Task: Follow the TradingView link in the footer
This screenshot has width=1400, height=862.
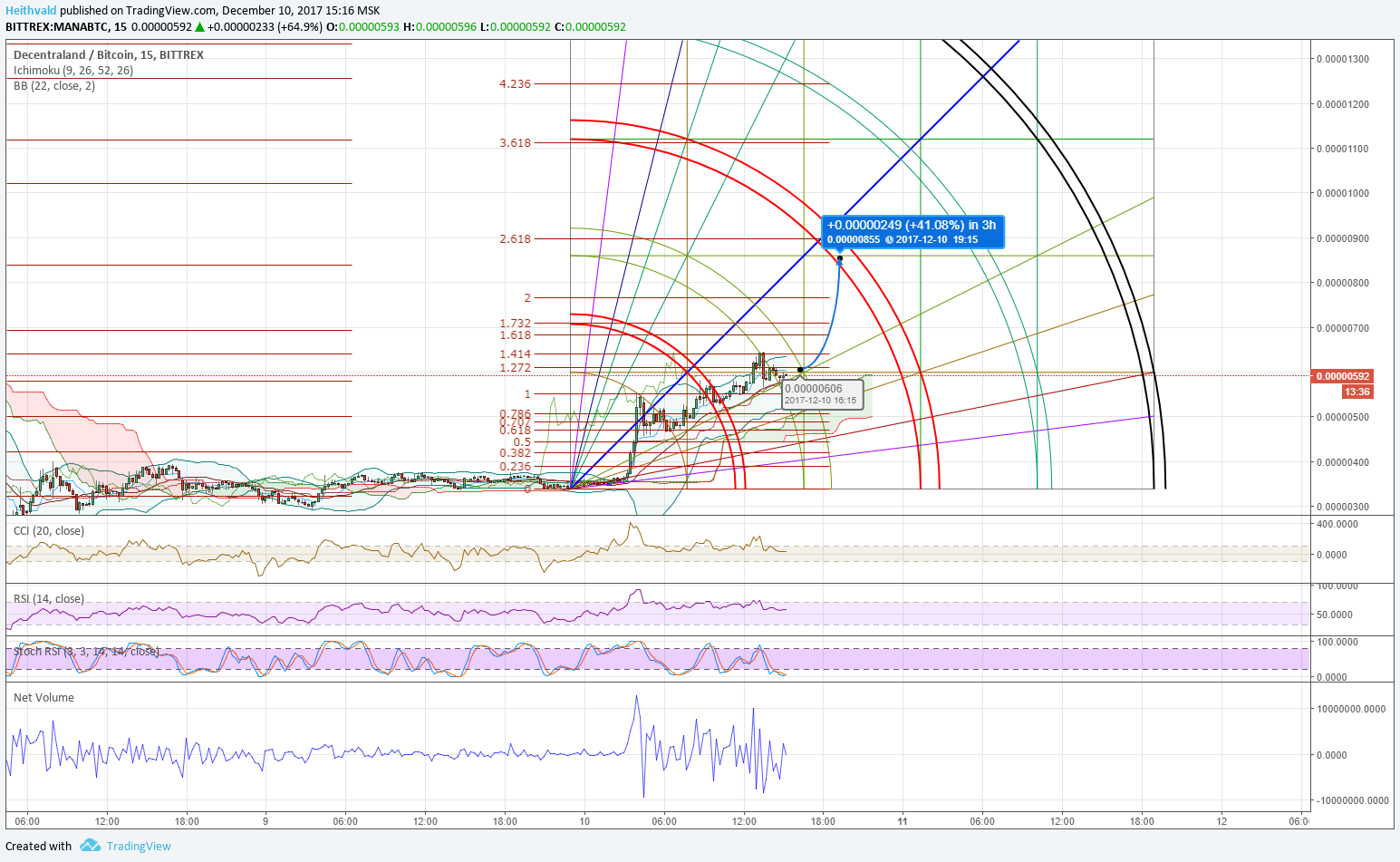Action: pos(139,846)
